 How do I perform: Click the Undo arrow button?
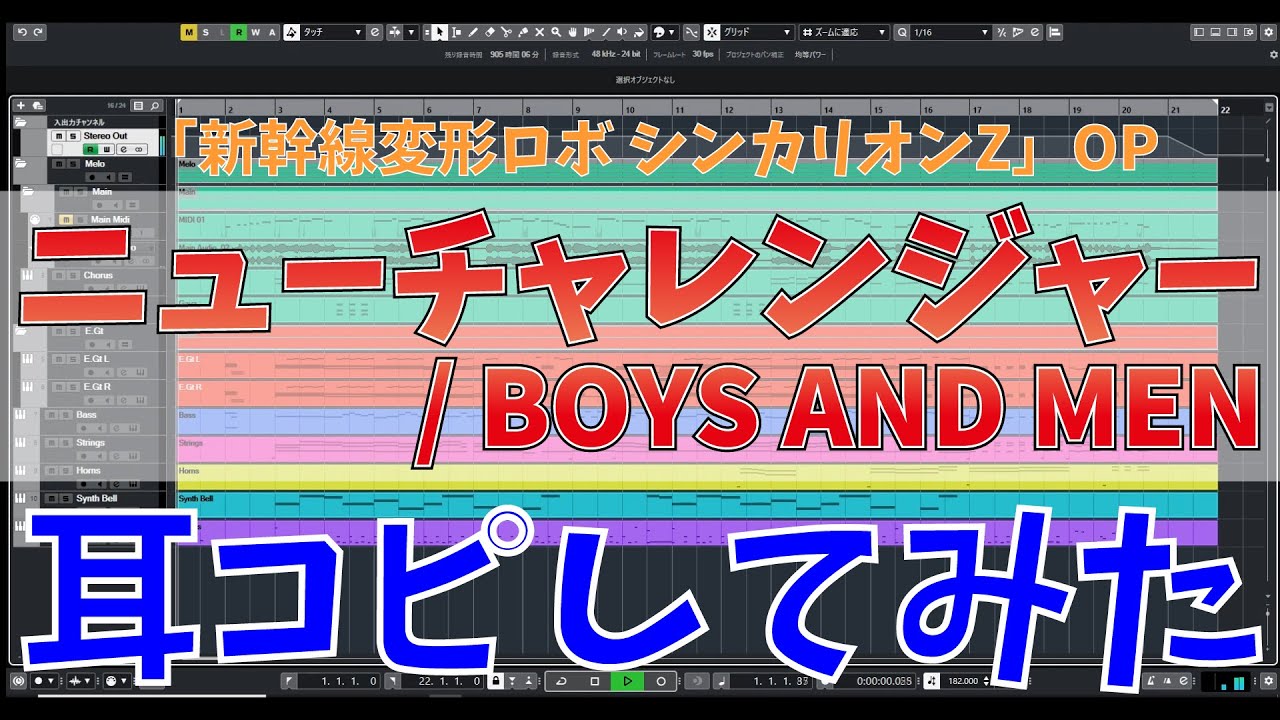(21, 32)
